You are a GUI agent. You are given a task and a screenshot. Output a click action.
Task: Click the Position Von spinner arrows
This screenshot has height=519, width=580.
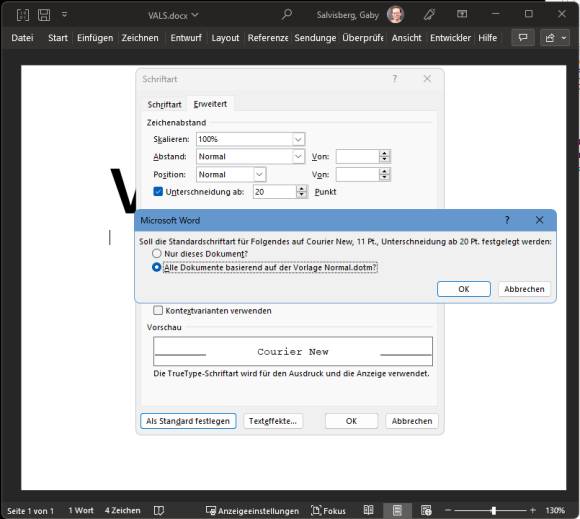(x=385, y=174)
